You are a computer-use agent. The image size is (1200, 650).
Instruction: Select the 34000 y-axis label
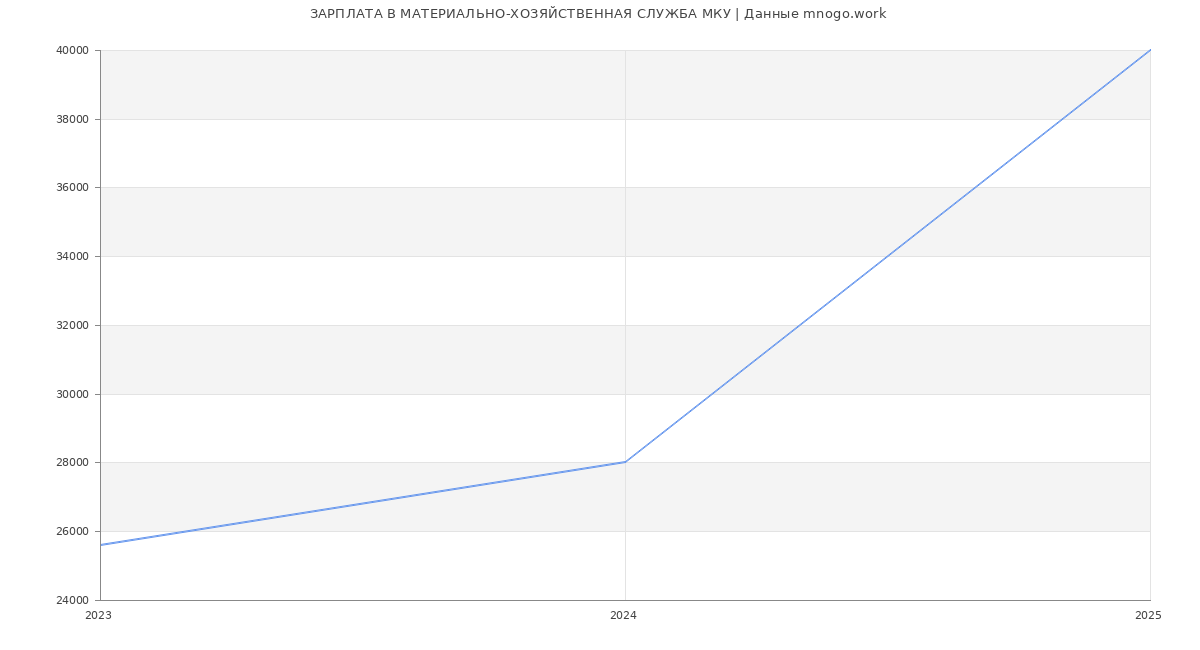click(x=74, y=257)
